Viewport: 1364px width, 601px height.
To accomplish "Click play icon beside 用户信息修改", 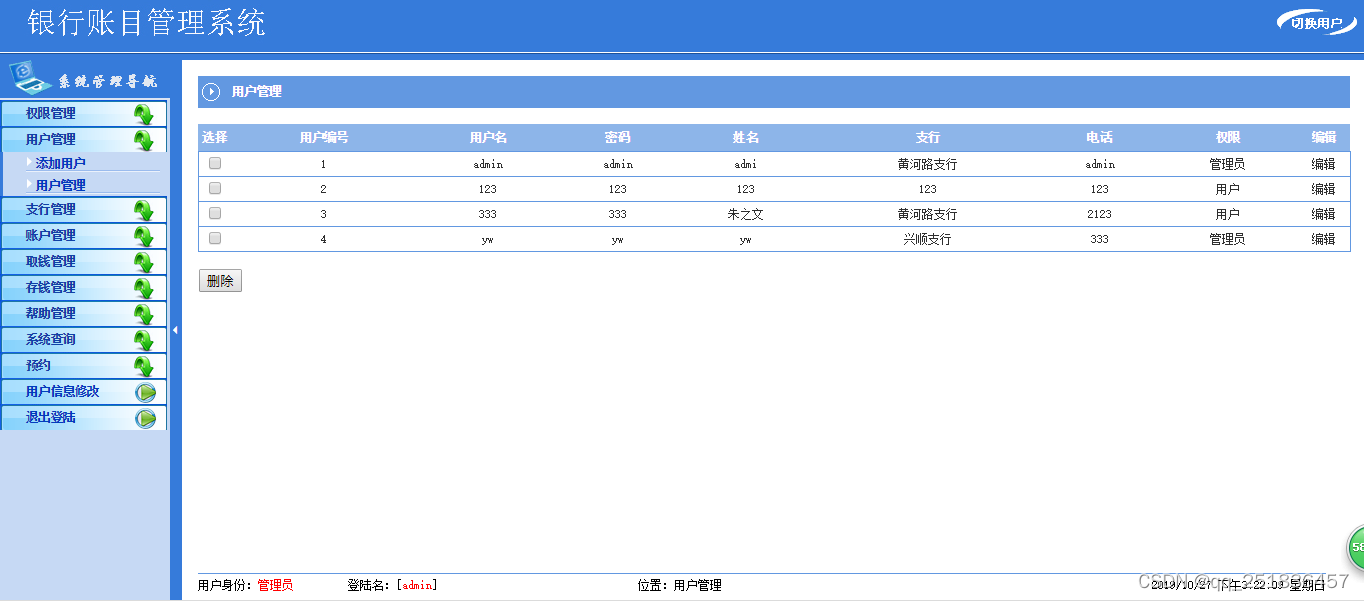I will (146, 392).
